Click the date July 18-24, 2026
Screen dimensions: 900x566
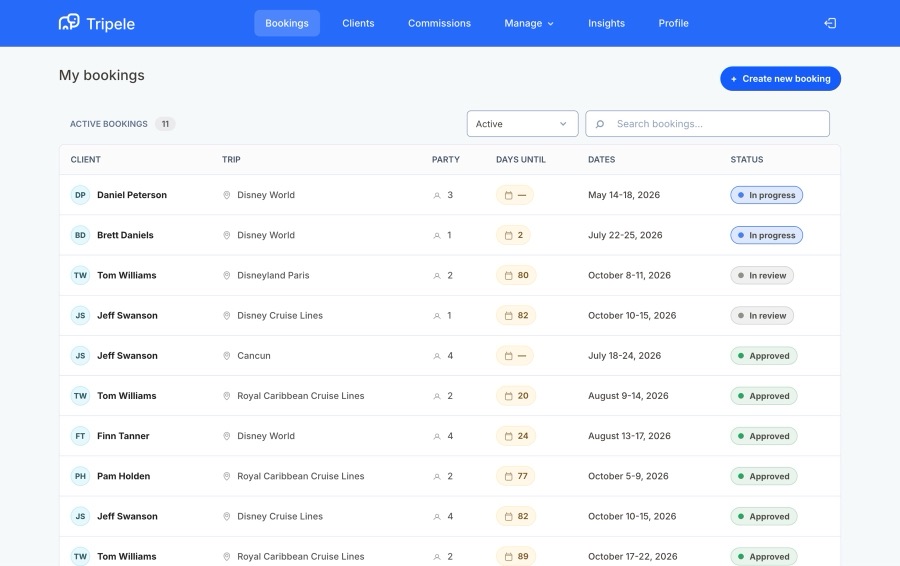624,356
